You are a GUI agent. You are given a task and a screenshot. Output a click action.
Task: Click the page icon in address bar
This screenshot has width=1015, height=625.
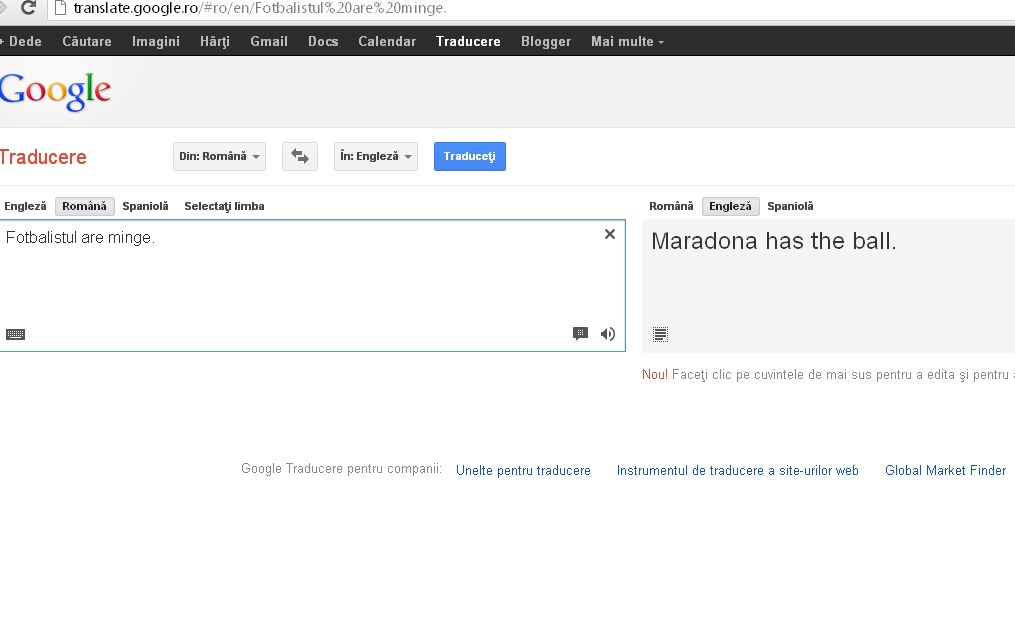point(60,8)
